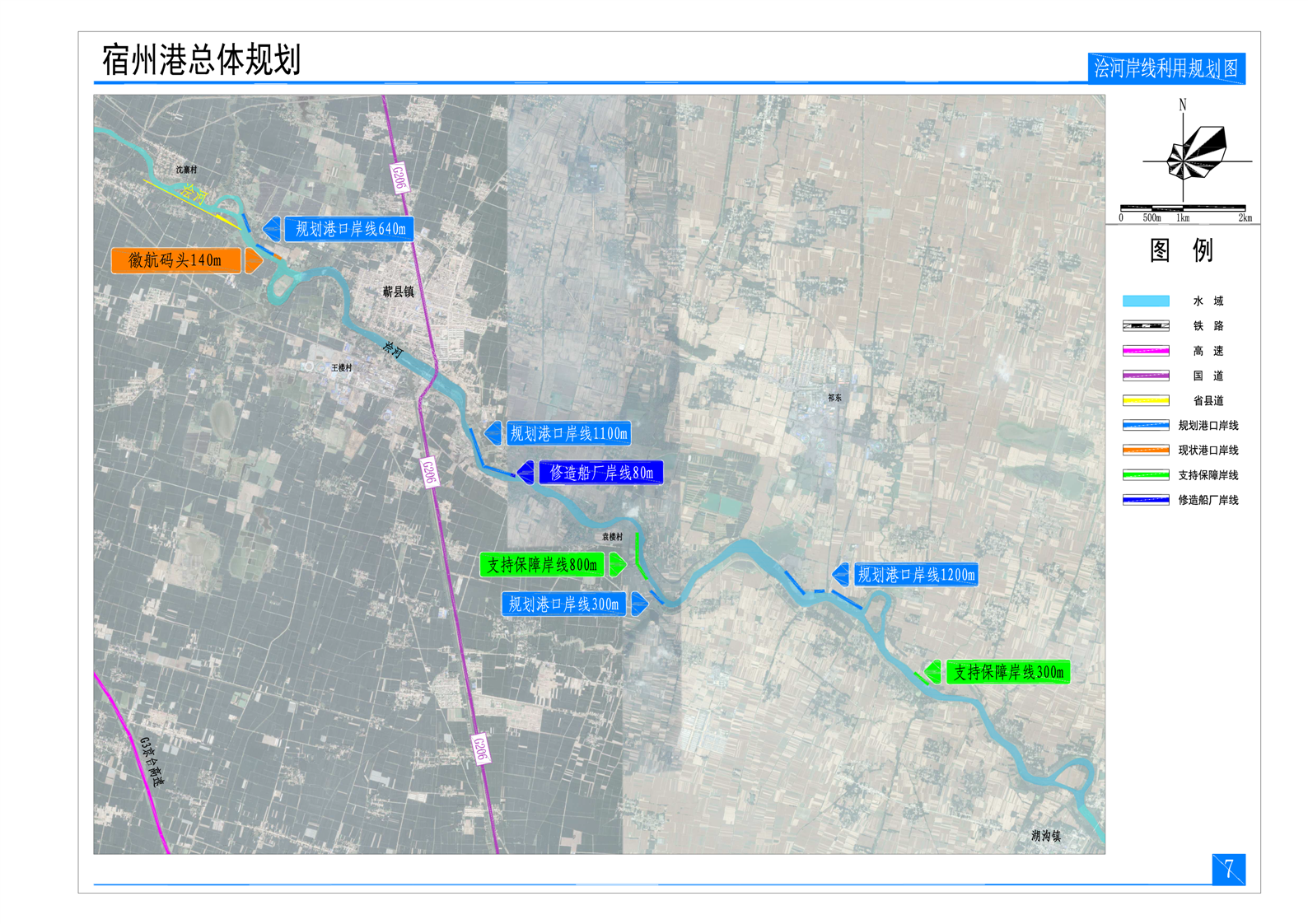This screenshot has width=1308, height=924.
Task: Click the 规划港口岸线300m label
Action: tap(563, 604)
